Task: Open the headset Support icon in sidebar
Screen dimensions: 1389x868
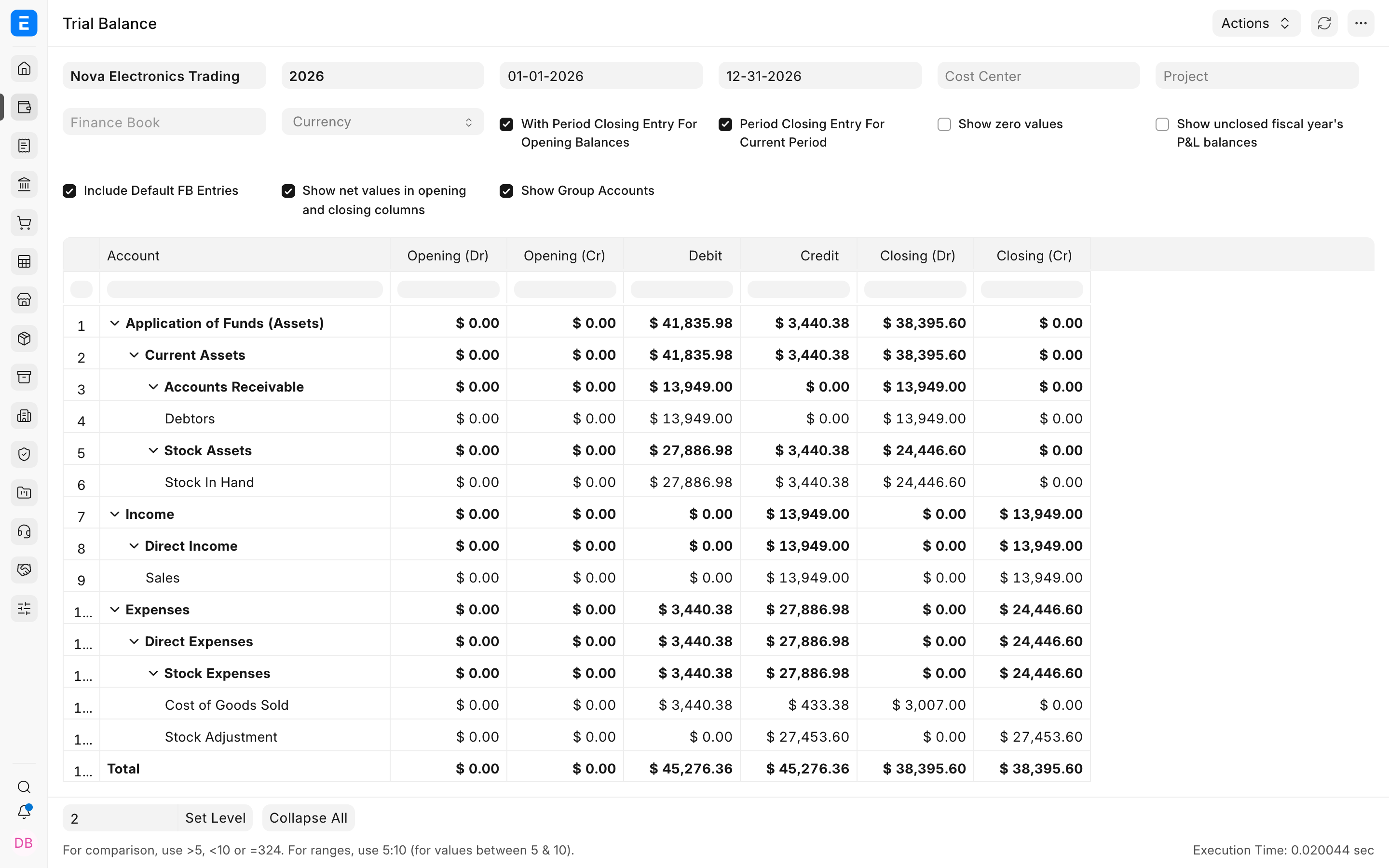Action: [24, 531]
